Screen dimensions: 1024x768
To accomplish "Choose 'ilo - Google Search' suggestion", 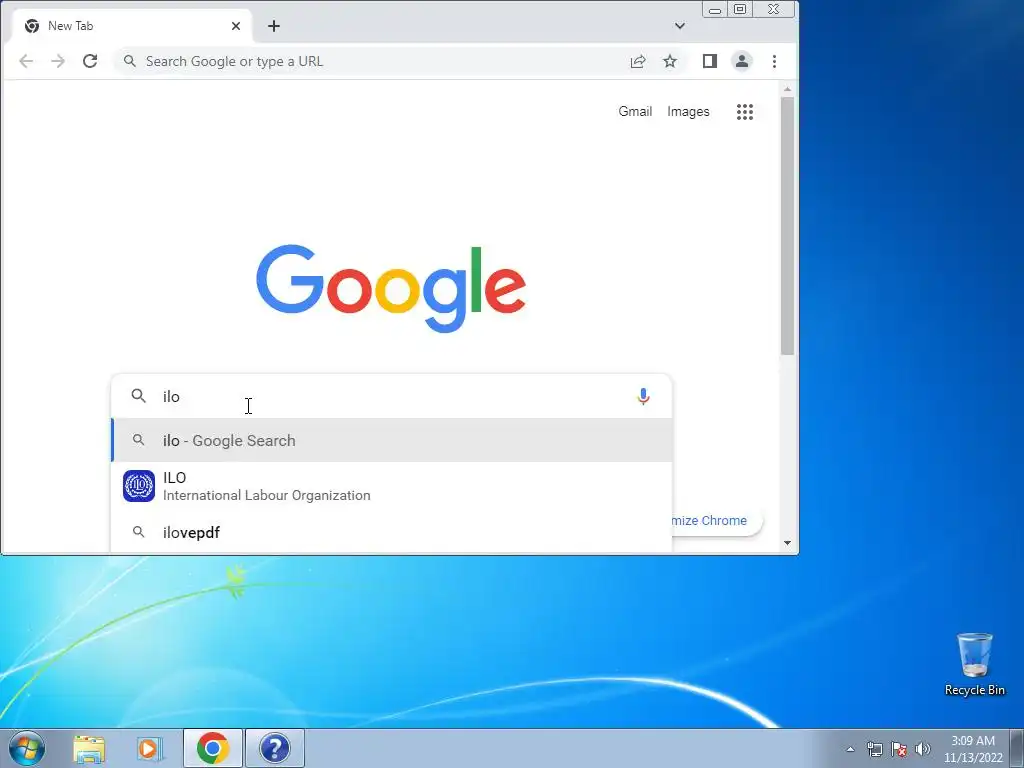I will tap(392, 441).
